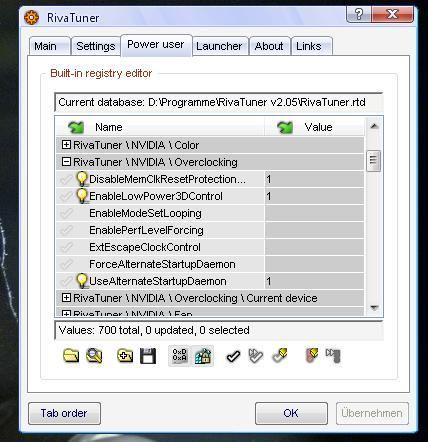The width and height of the screenshot is (428, 442).
Task: Toggle checkmark for DisableMemClkResetProtection row
Action: click(x=66, y=179)
